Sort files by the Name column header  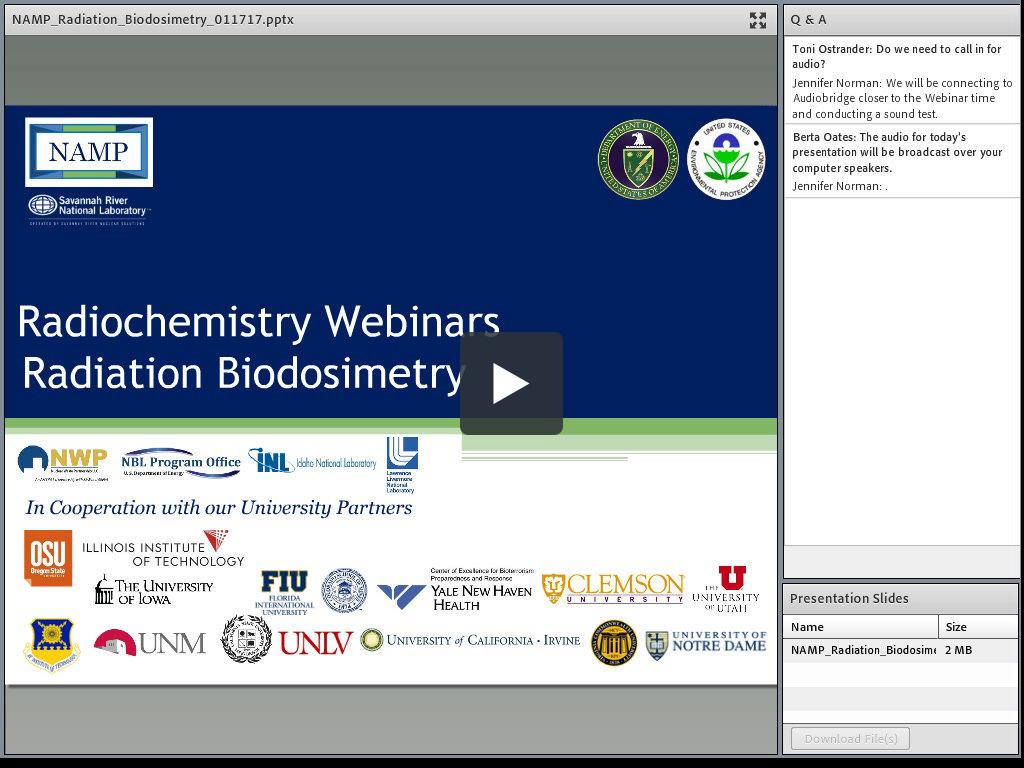(861, 626)
